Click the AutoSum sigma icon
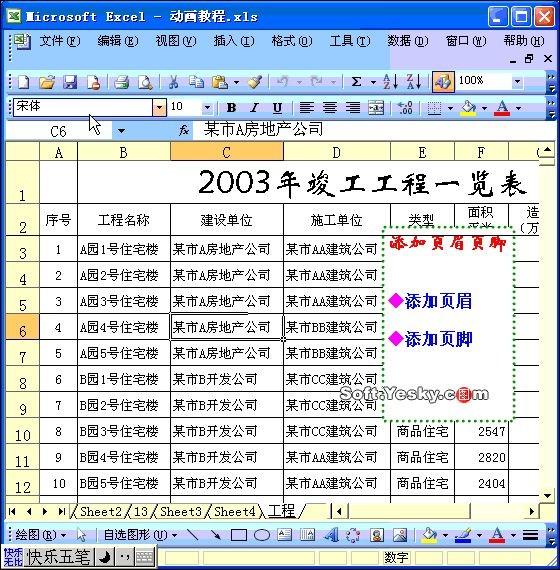This screenshot has width=560, height=570. click(x=357, y=82)
